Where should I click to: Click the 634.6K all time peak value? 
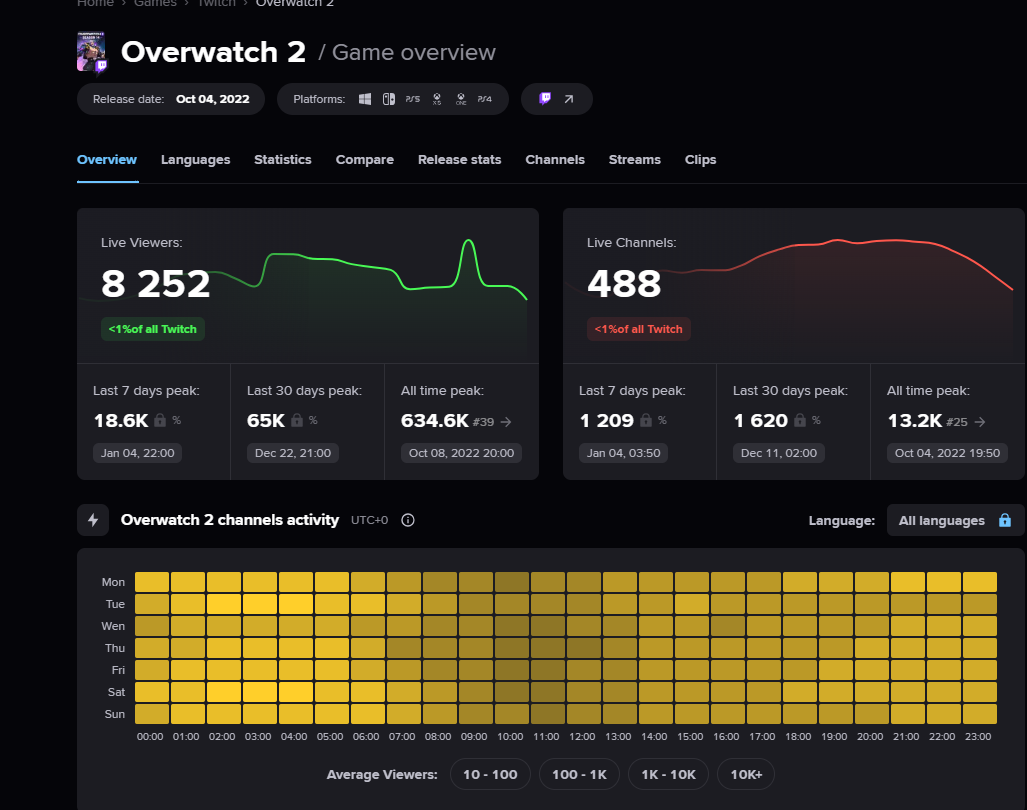[435, 420]
